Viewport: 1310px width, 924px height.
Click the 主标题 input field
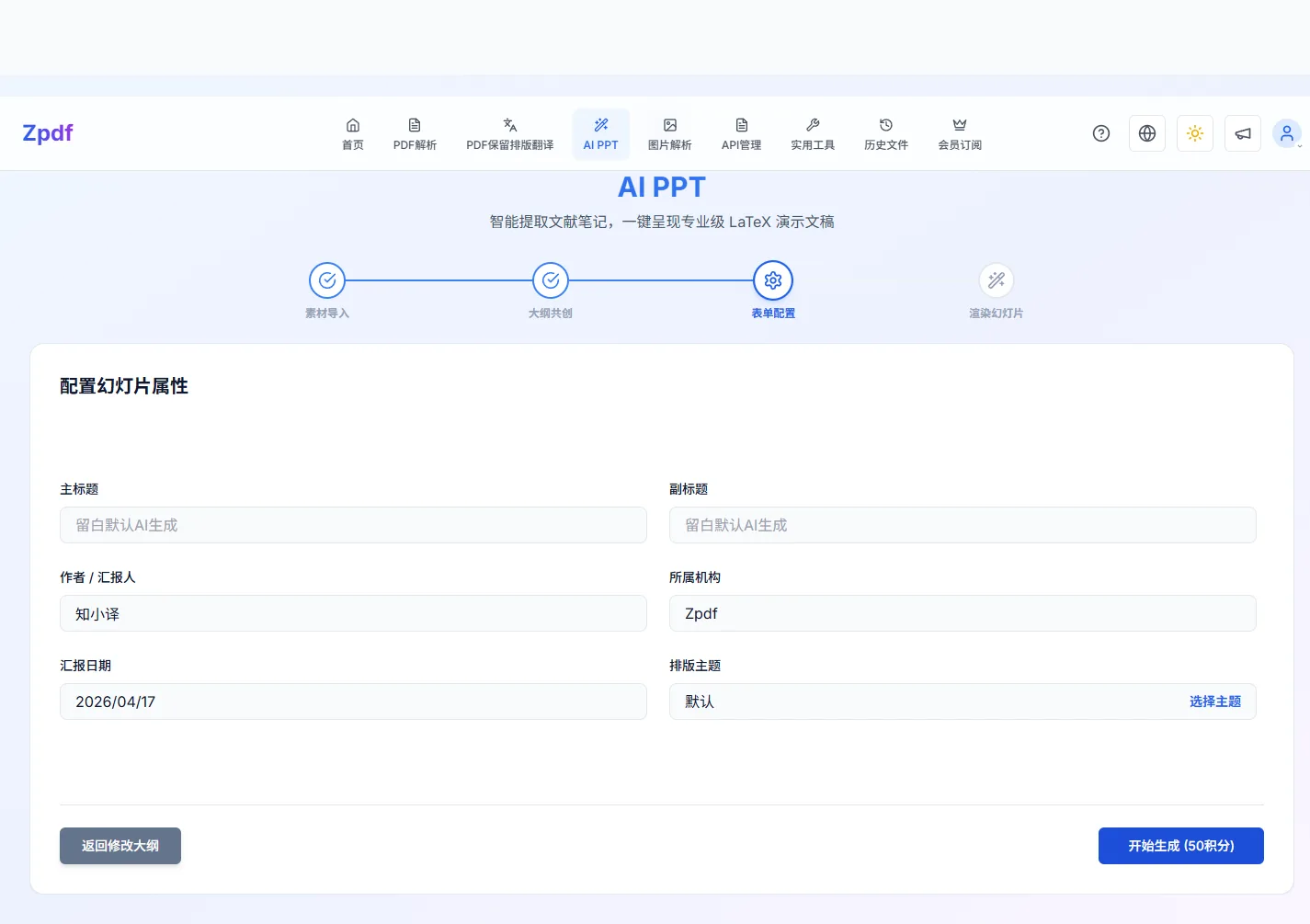tap(353, 525)
